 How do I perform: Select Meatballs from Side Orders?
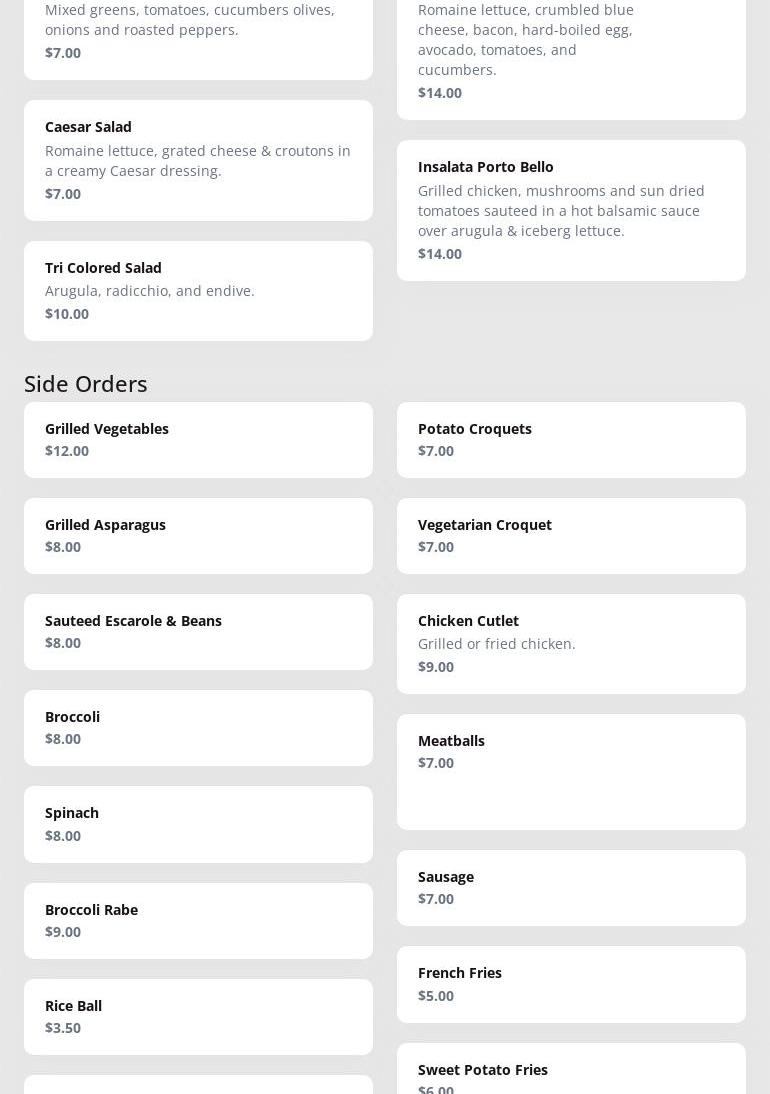pyautogui.click(x=571, y=772)
